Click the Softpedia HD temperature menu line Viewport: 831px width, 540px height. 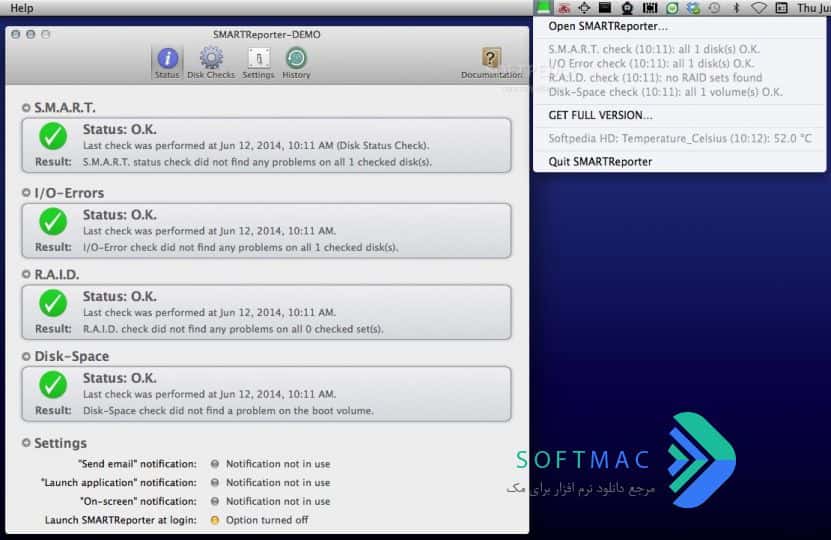679,138
